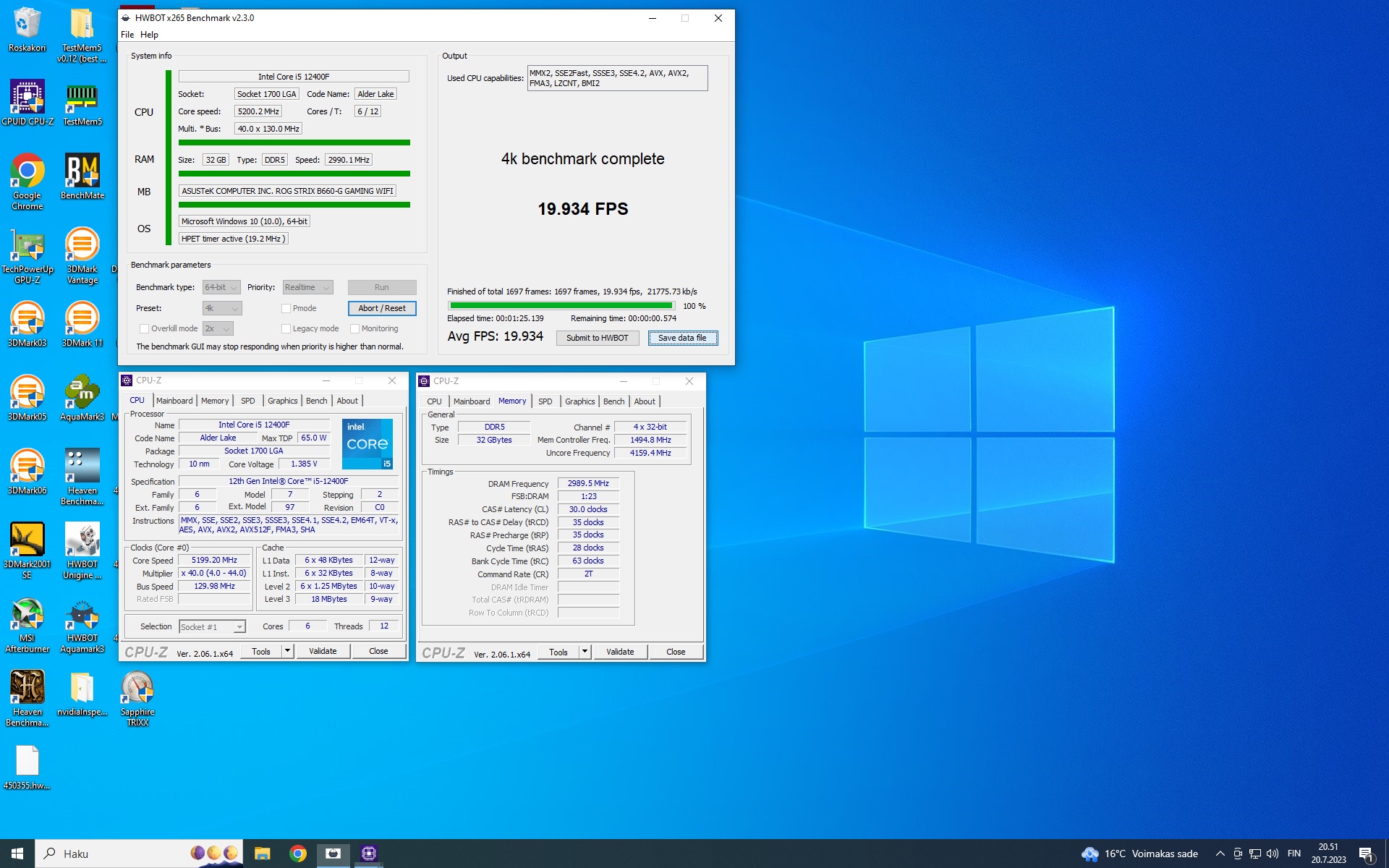Open HWBOT Aquamark3 shortcut
1389x868 pixels.
(x=82, y=625)
